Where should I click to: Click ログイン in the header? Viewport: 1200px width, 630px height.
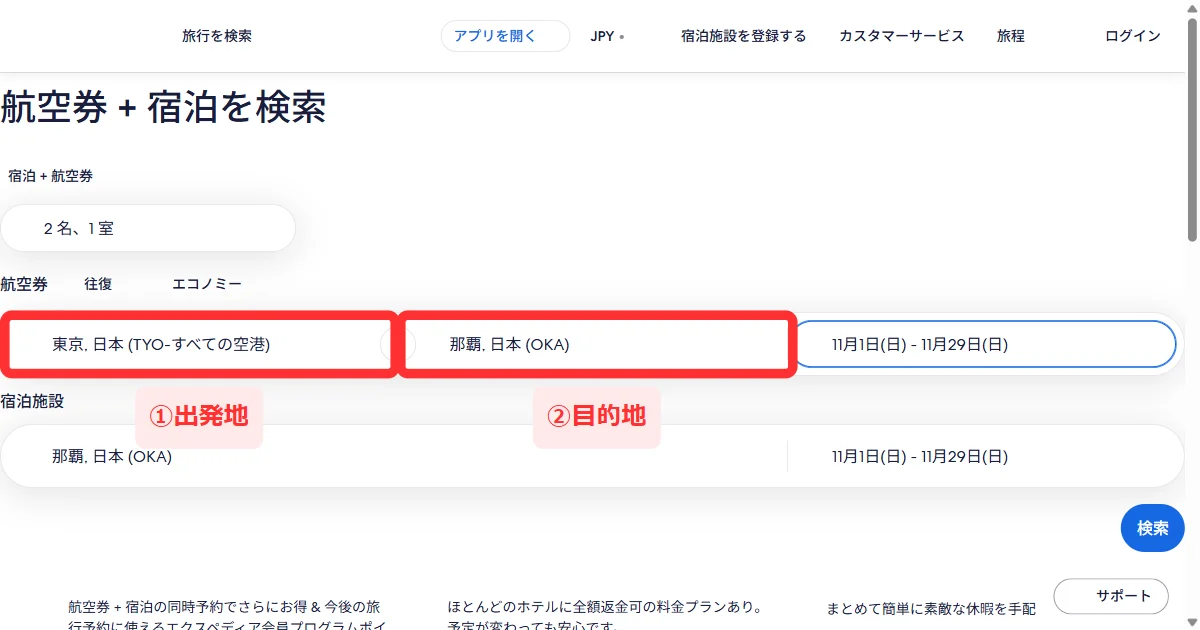(1132, 36)
